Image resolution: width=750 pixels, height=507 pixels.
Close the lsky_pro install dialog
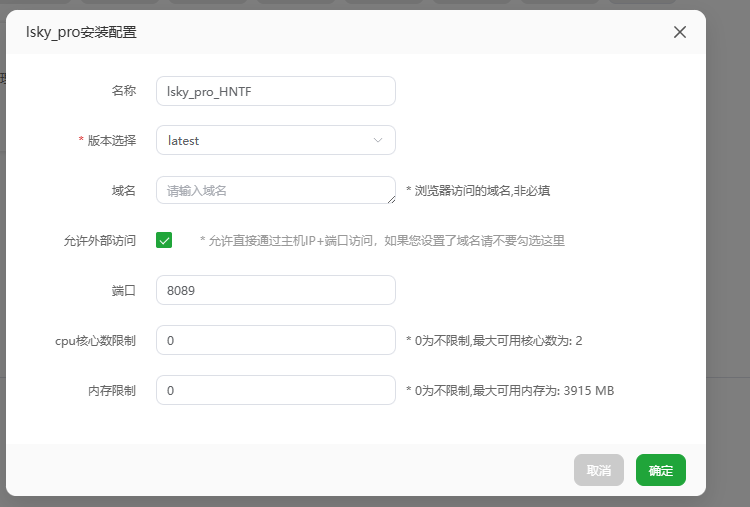pos(680,32)
